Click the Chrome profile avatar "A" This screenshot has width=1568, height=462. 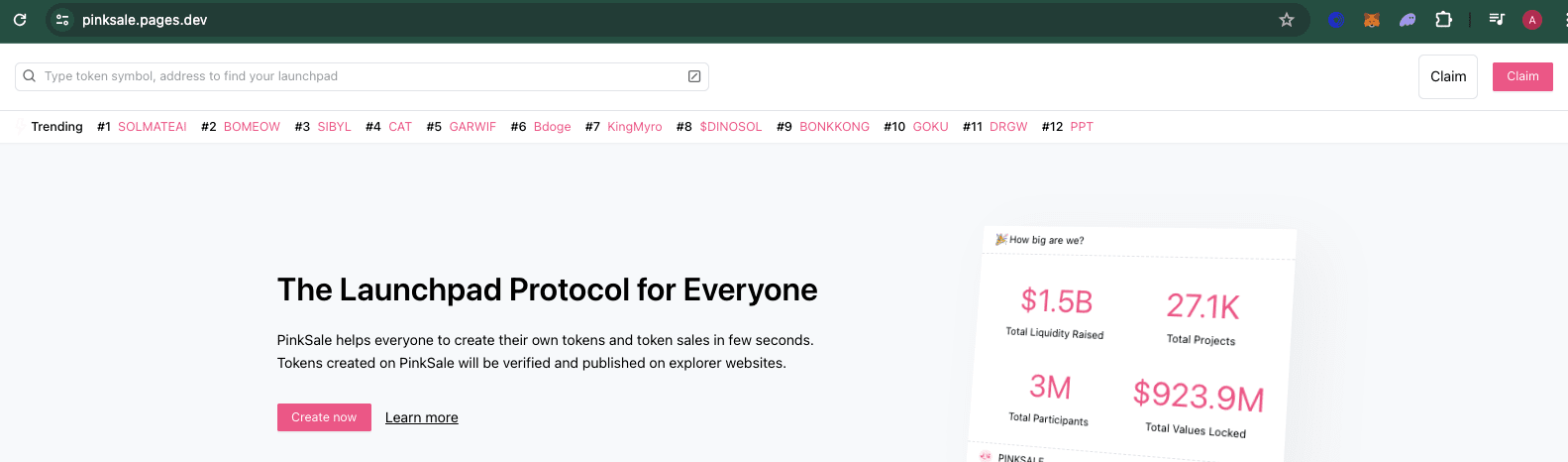click(1532, 20)
